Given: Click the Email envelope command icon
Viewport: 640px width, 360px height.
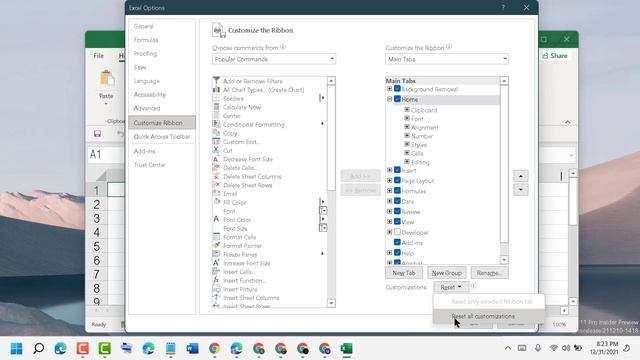Looking at the screenshot, I should coord(216,193).
